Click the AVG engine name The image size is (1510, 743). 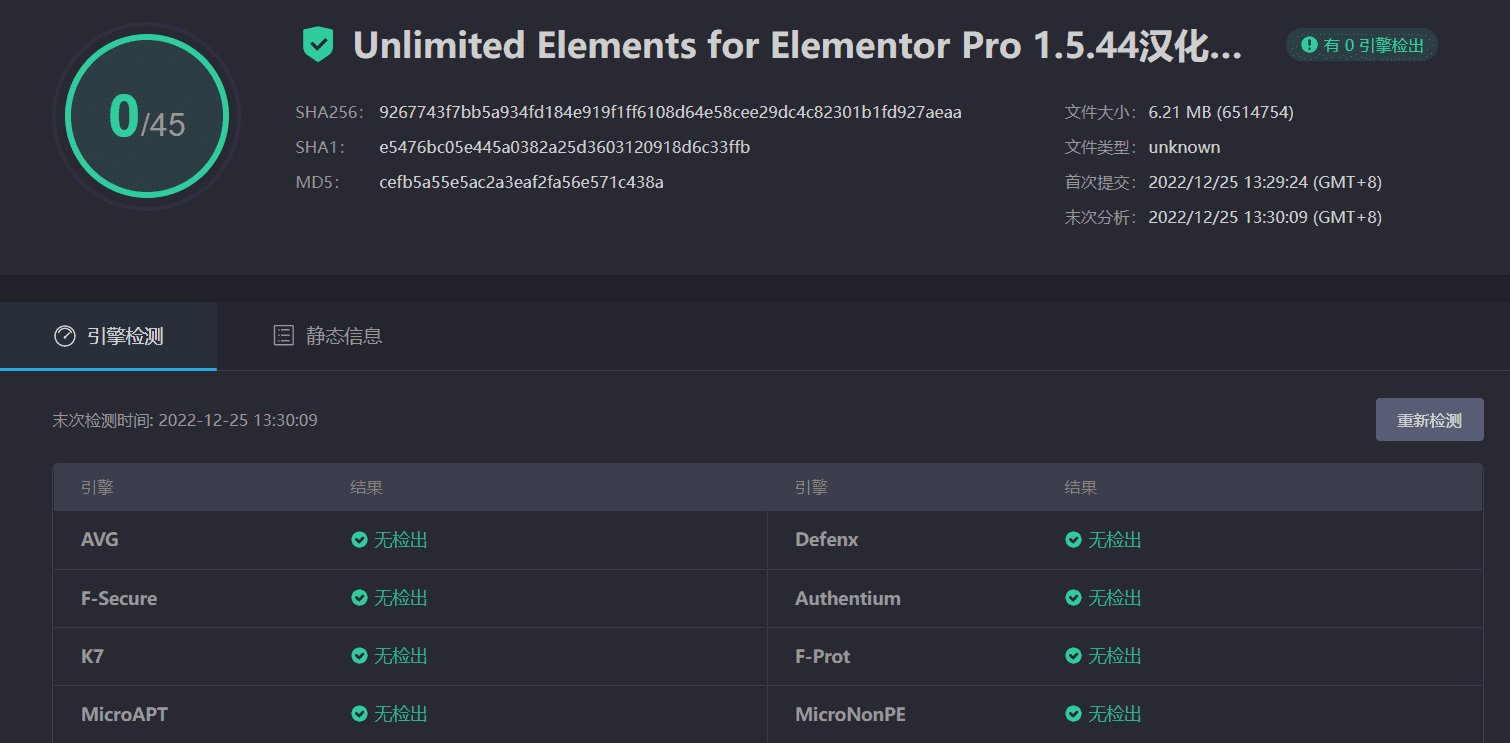point(100,540)
